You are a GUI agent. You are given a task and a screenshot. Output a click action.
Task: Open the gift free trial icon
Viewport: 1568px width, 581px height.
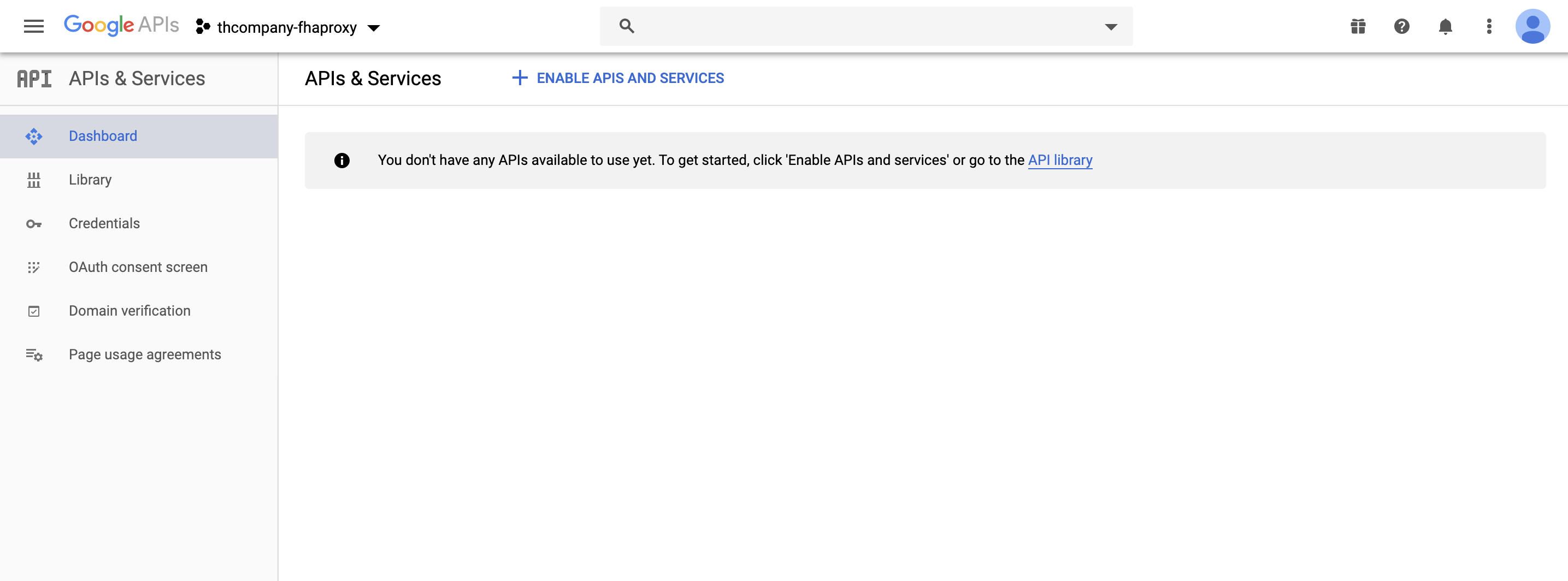[x=1358, y=26]
